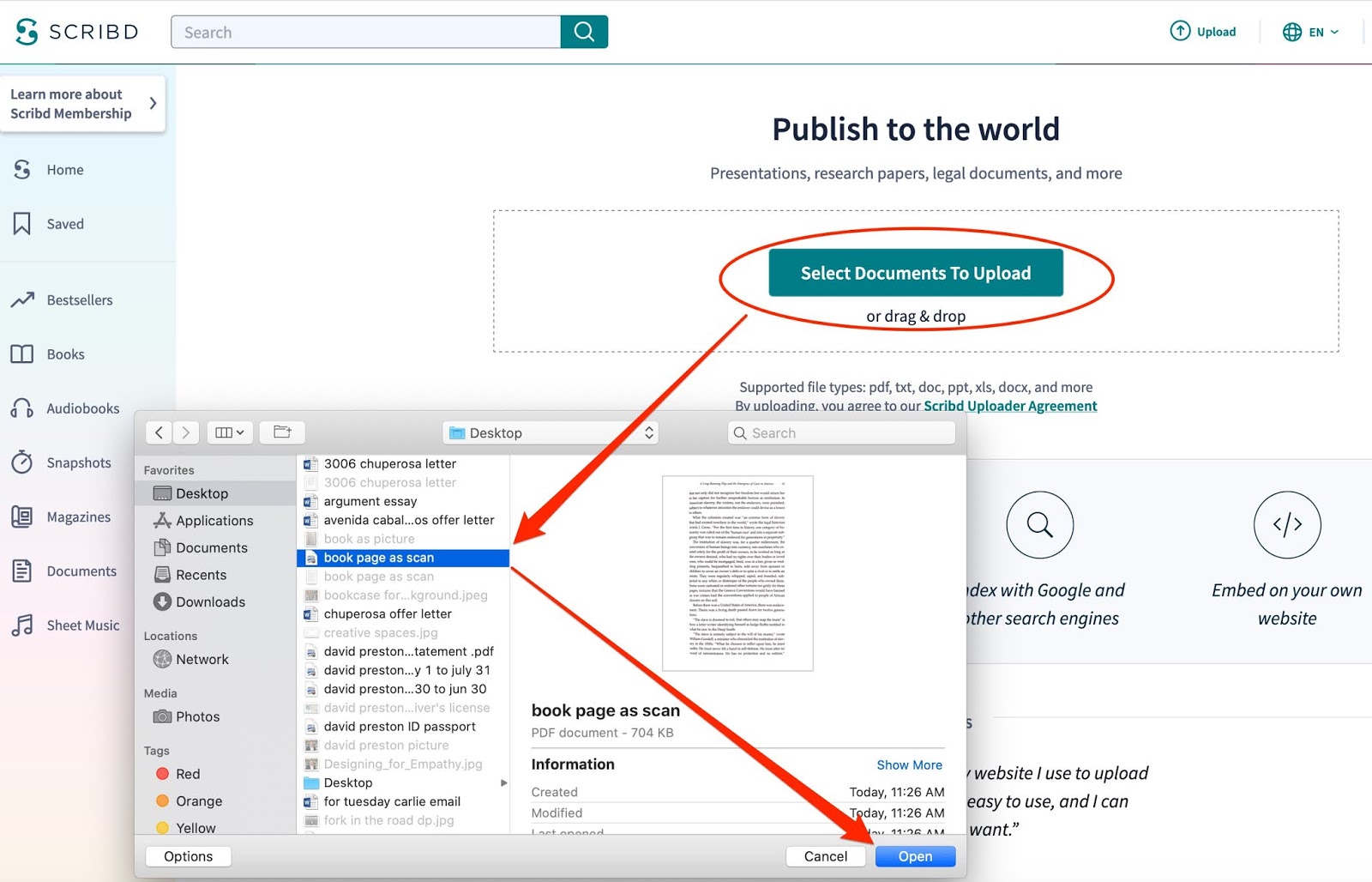This screenshot has height=882, width=1372.
Task: Click the Open button in file dialog
Action: 915,856
